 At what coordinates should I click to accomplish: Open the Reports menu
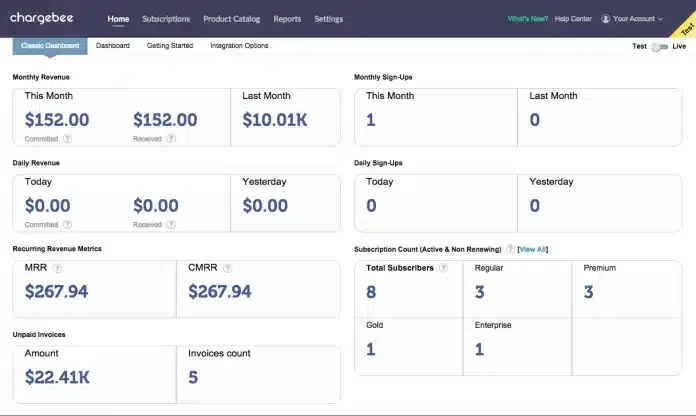(287, 19)
